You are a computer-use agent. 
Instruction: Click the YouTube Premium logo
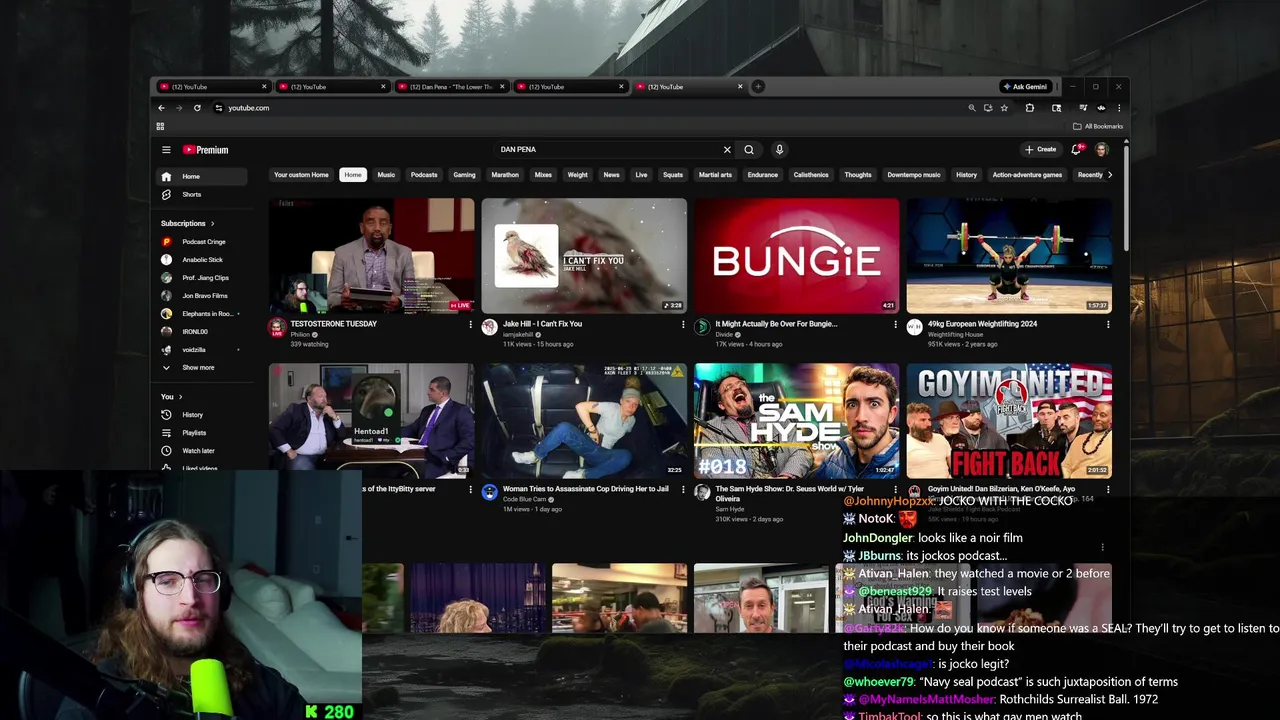point(205,150)
